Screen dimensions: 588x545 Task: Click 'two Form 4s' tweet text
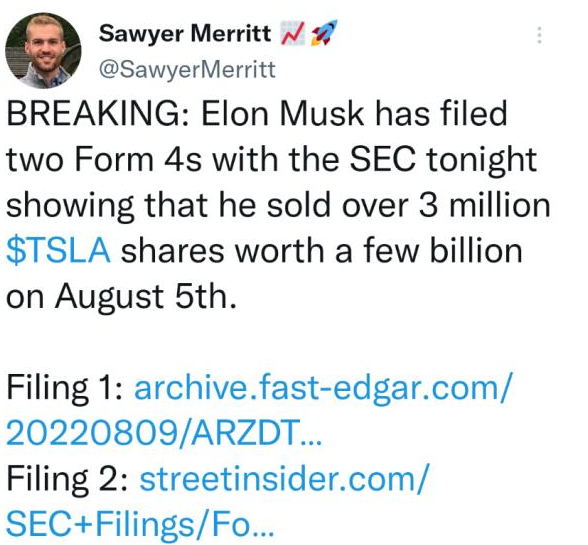(104, 159)
